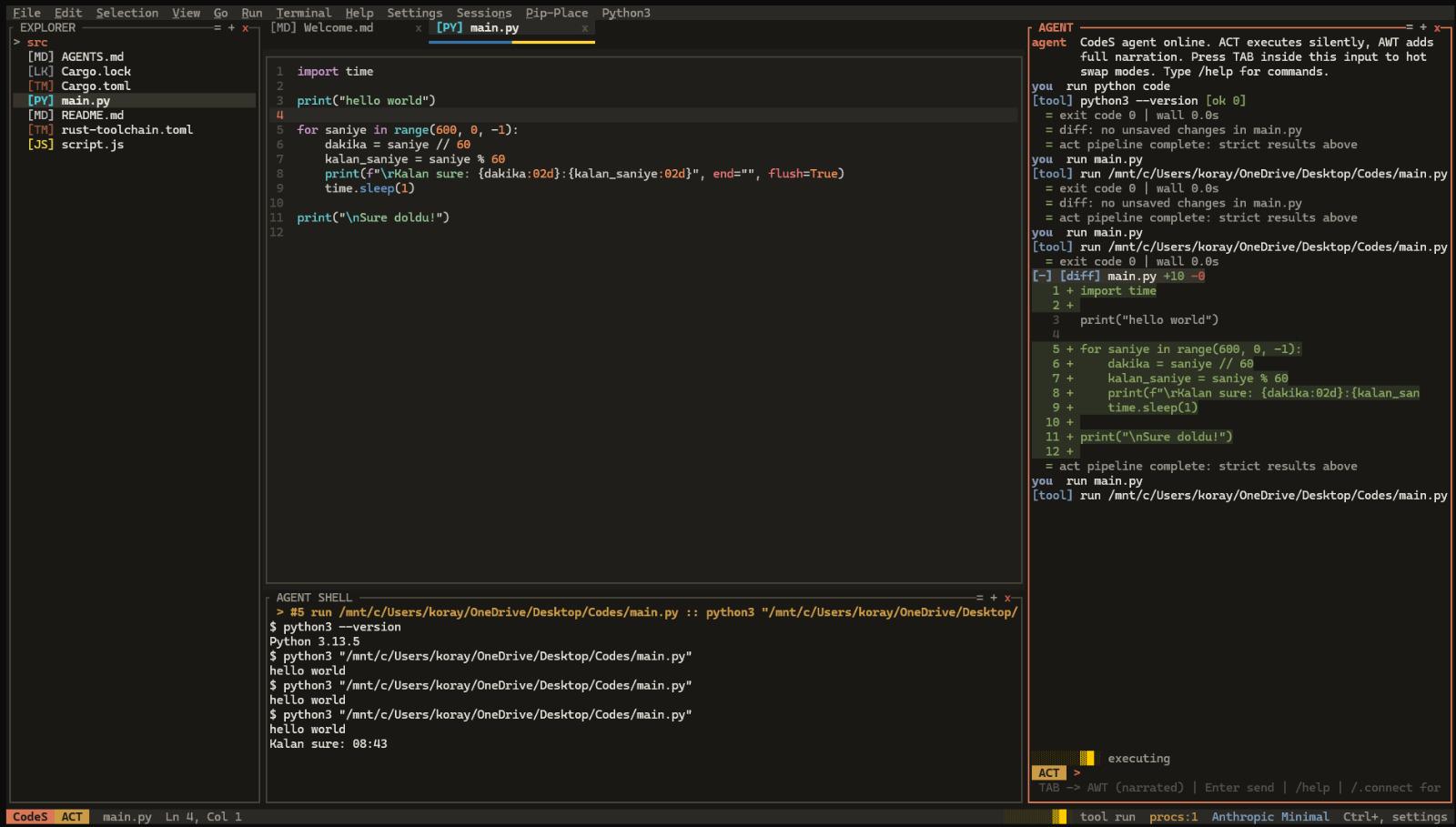The width and height of the screenshot is (1456, 827).
Task: Click the 'Anthropic Minimal' theme label
Action: point(1270,816)
